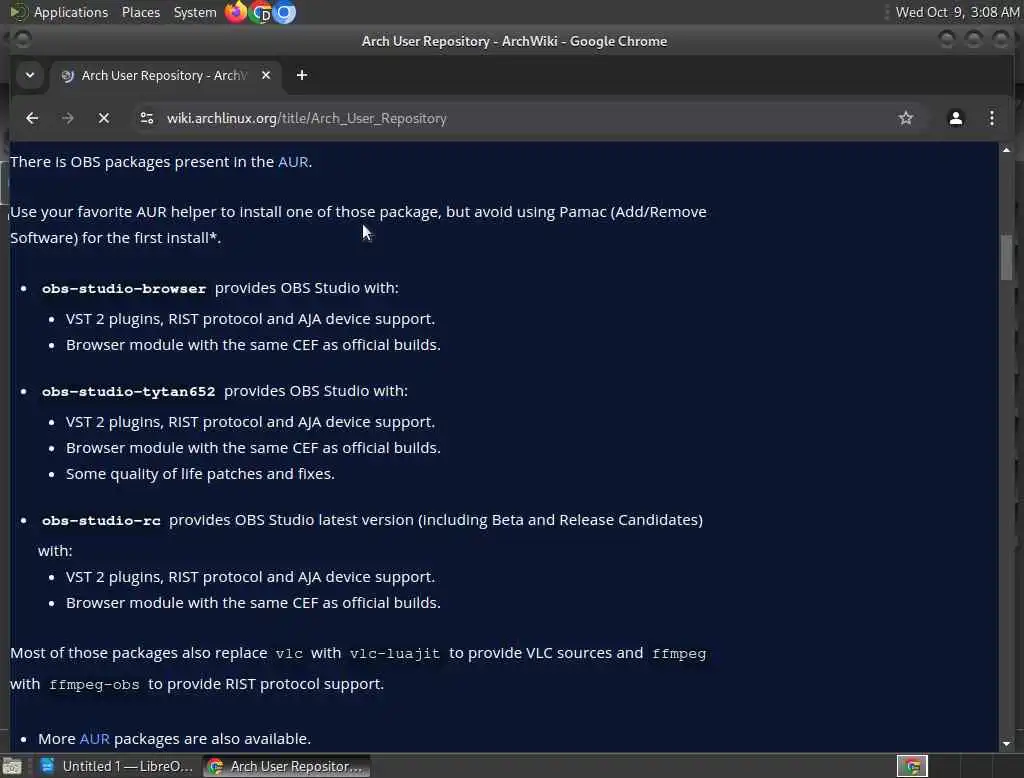Click the page scrollbar up arrow
The width and height of the screenshot is (1024, 778).
click(1006, 150)
